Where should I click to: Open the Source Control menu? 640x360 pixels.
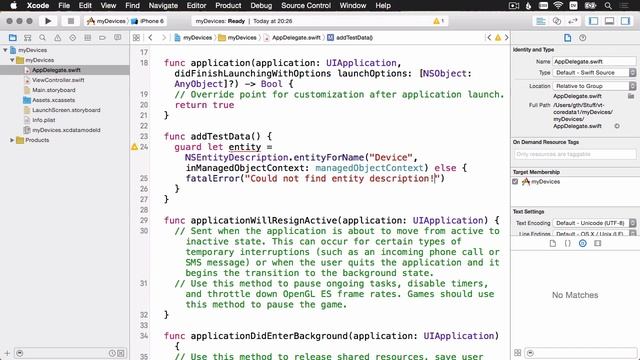tap(306, 5)
